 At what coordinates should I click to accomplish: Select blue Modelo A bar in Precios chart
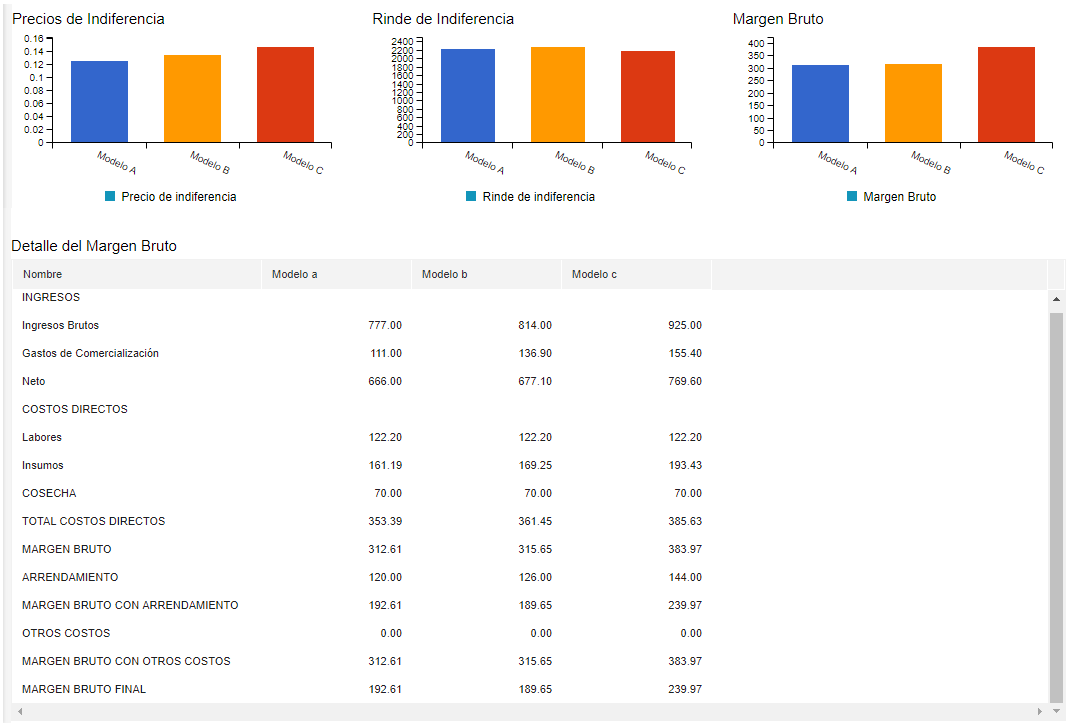pyautogui.click(x=99, y=101)
